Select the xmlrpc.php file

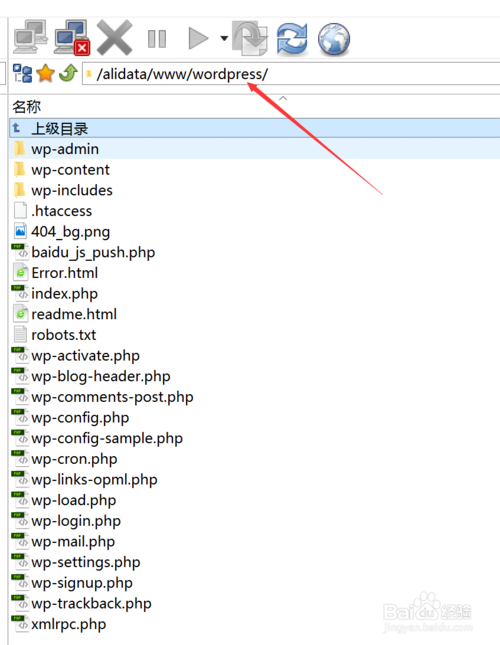(x=69, y=624)
